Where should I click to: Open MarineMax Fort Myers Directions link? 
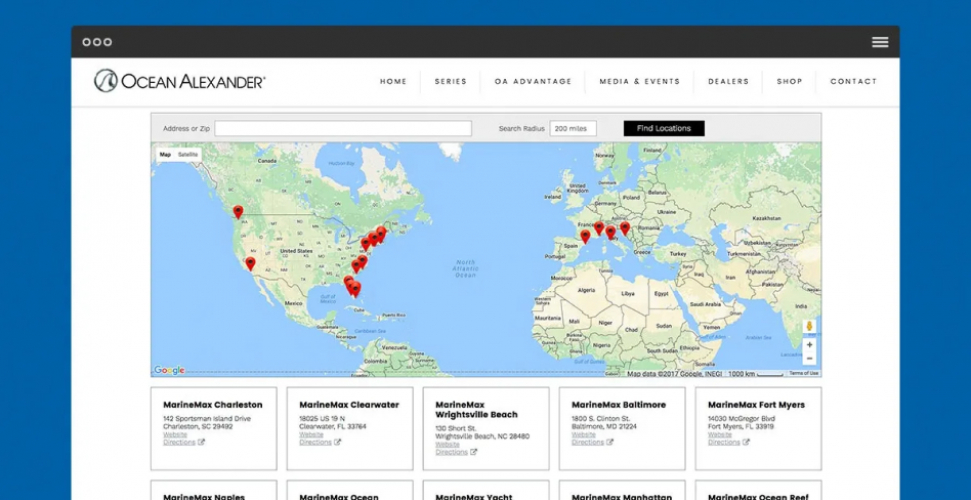pos(724,442)
